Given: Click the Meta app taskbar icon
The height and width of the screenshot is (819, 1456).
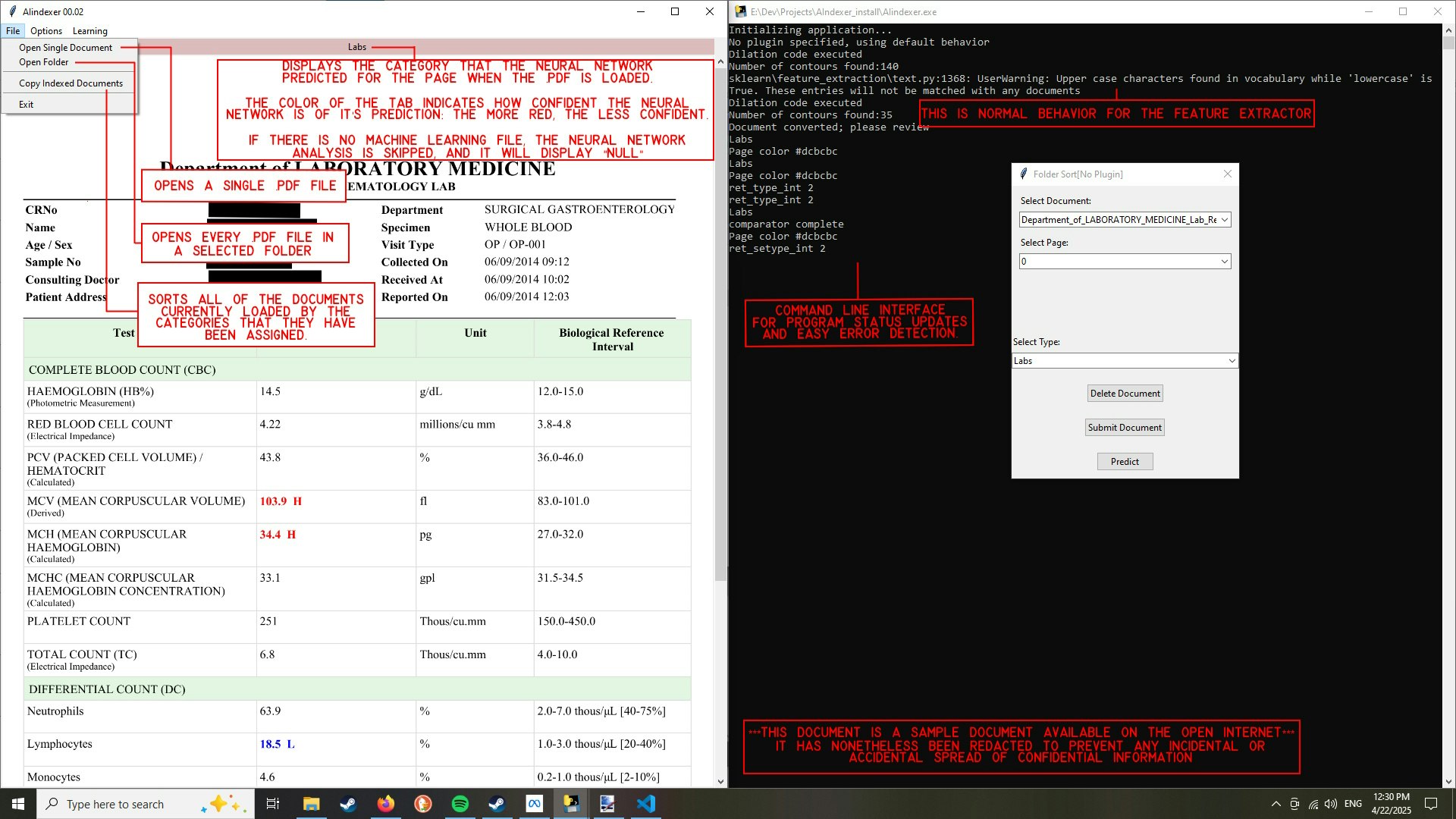Looking at the screenshot, I should click(x=535, y=804).
